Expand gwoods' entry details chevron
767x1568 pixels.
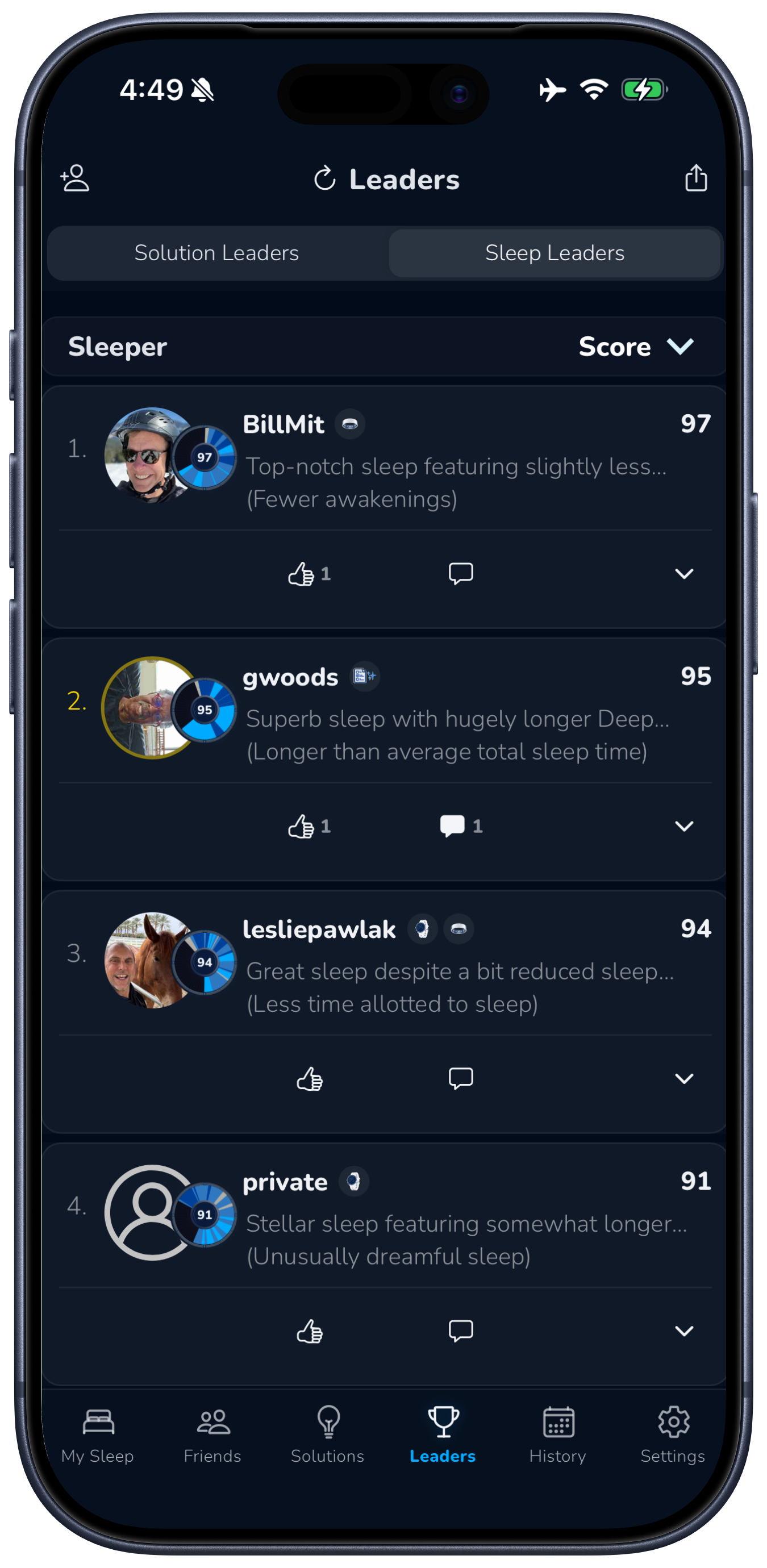coord(684,826)
